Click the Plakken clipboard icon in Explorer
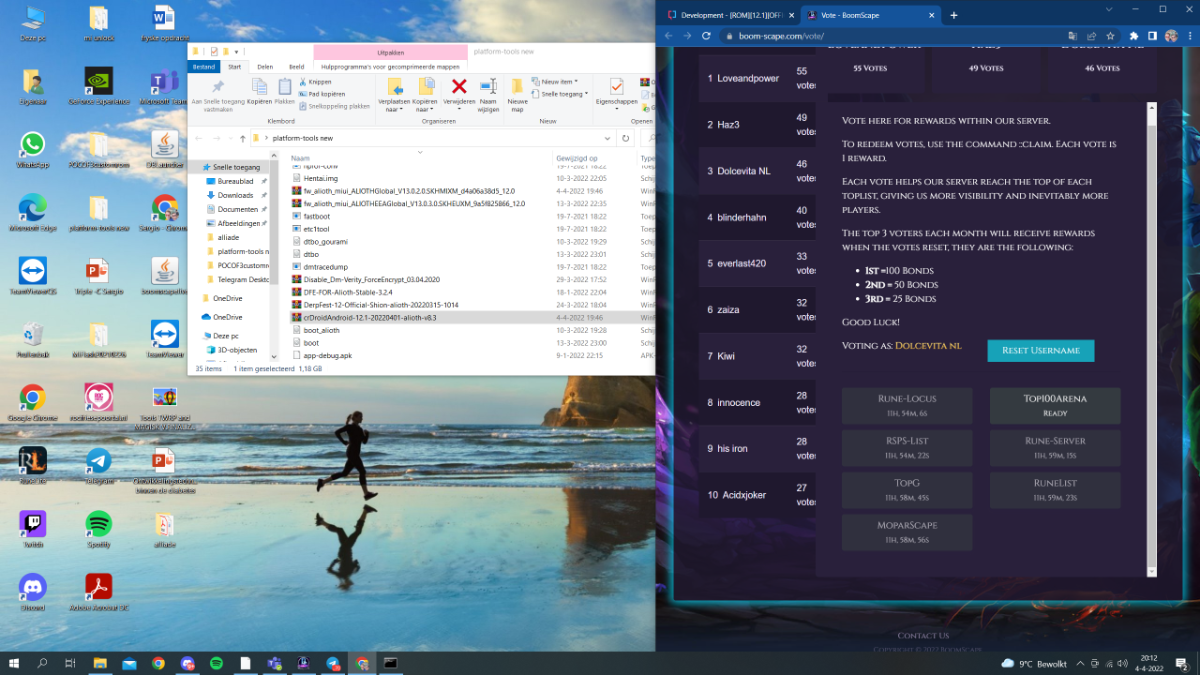1200x675 pixels. pos(285,87)
